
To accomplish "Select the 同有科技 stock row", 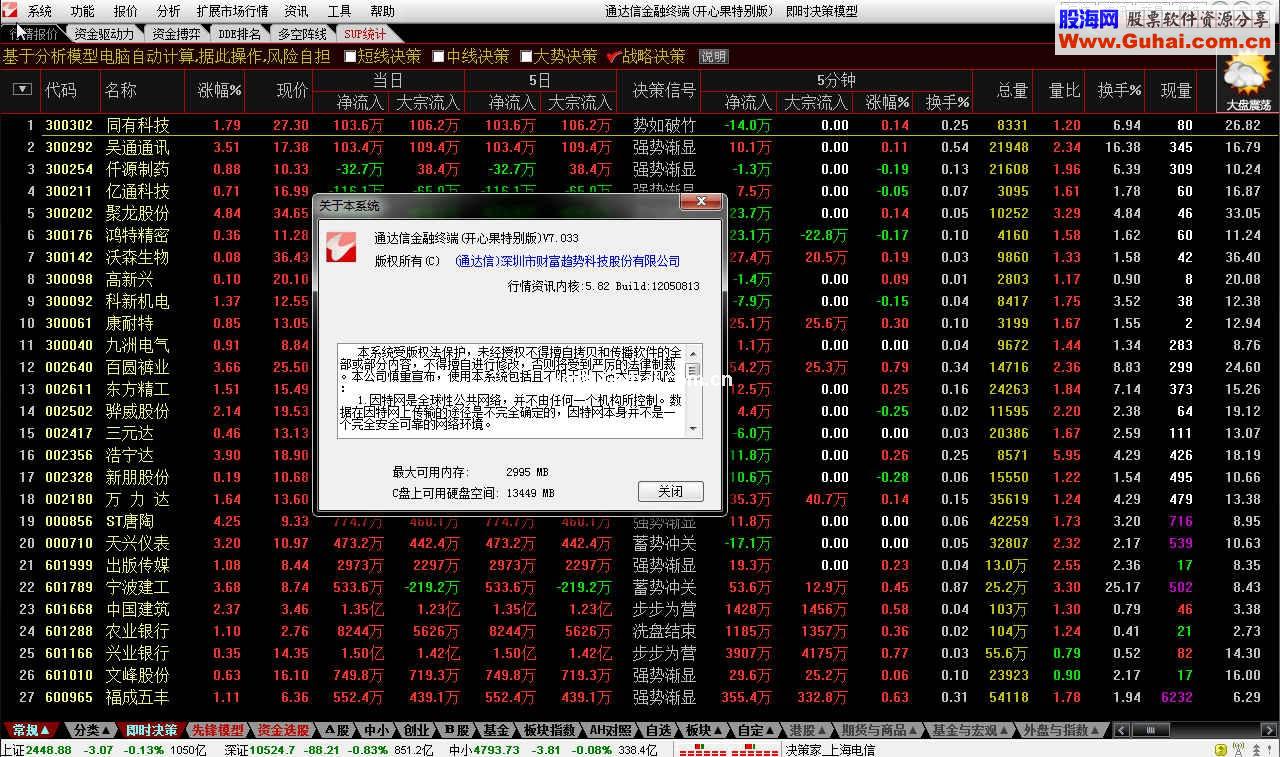I will (x=640, y=125).
